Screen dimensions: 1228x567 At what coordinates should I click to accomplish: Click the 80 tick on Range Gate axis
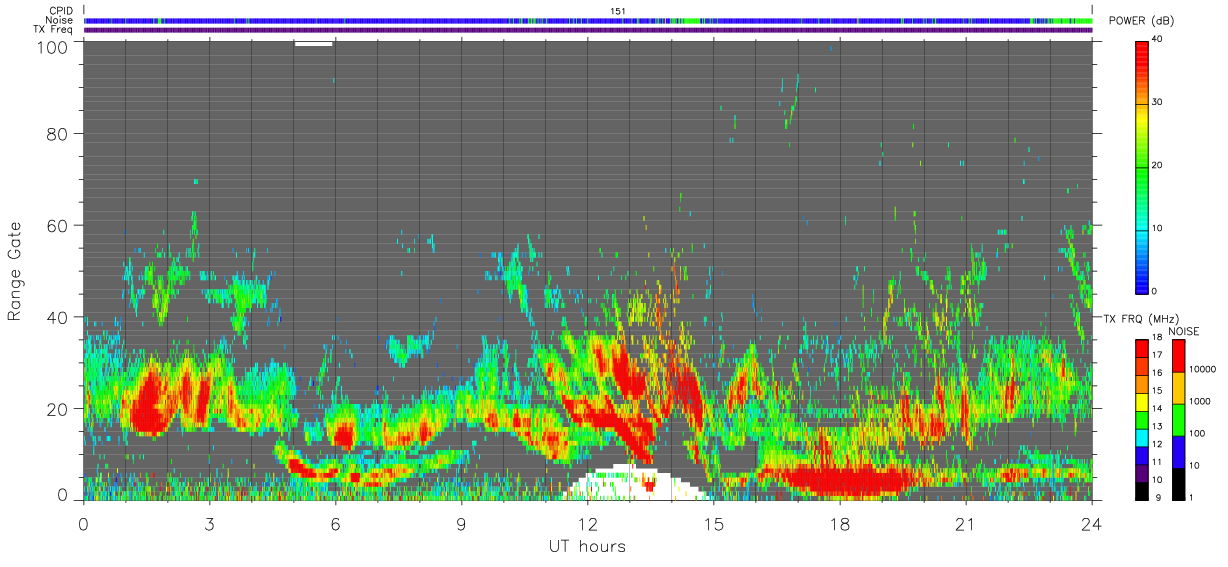[57, 133]
